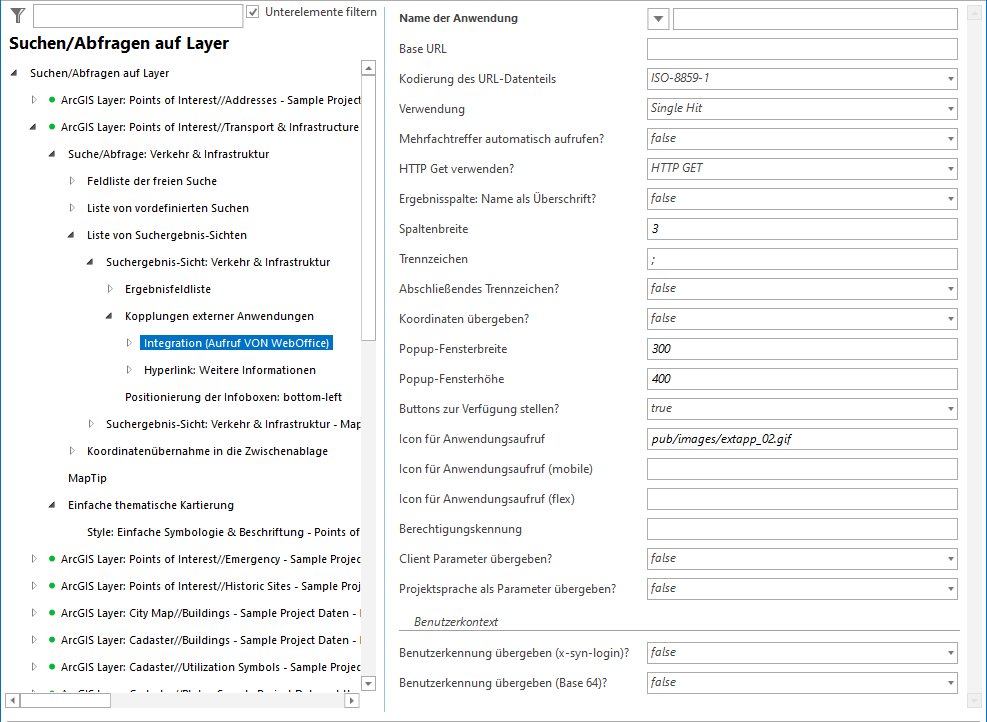This screenshot has width=987, height=722.
Task: Expand the Feldliste der freien Suche node
Action: pos(71,181)
